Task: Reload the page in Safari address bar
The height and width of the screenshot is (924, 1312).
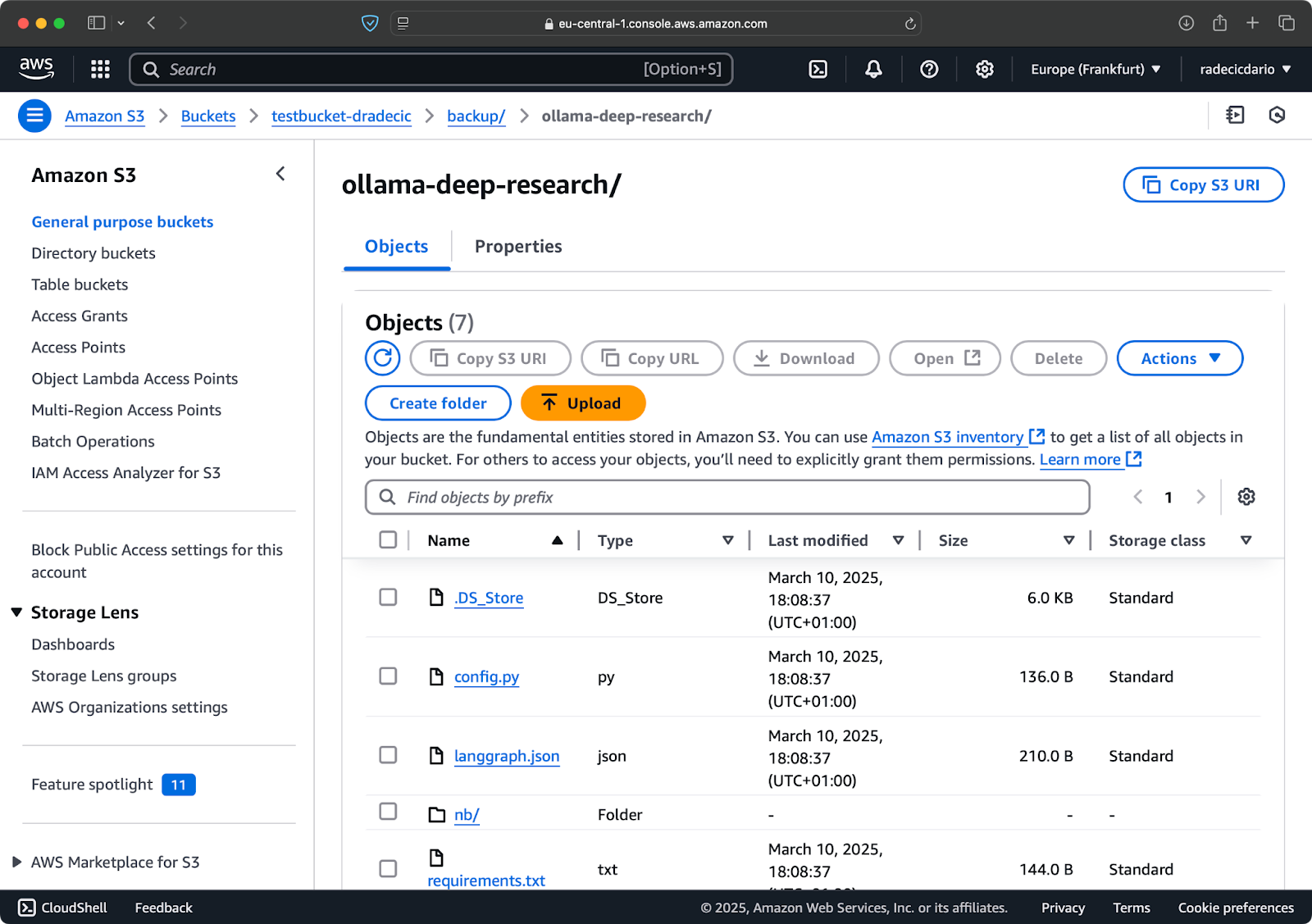Action: coord(910,24)
